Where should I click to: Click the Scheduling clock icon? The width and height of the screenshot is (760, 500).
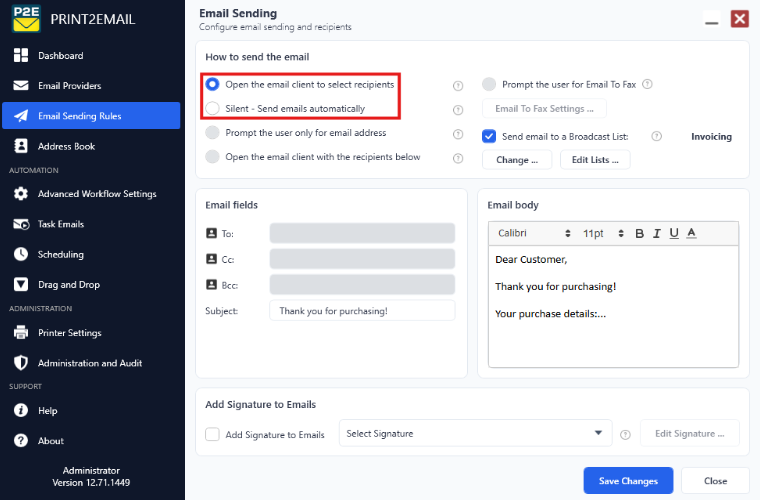pos(21,254)
